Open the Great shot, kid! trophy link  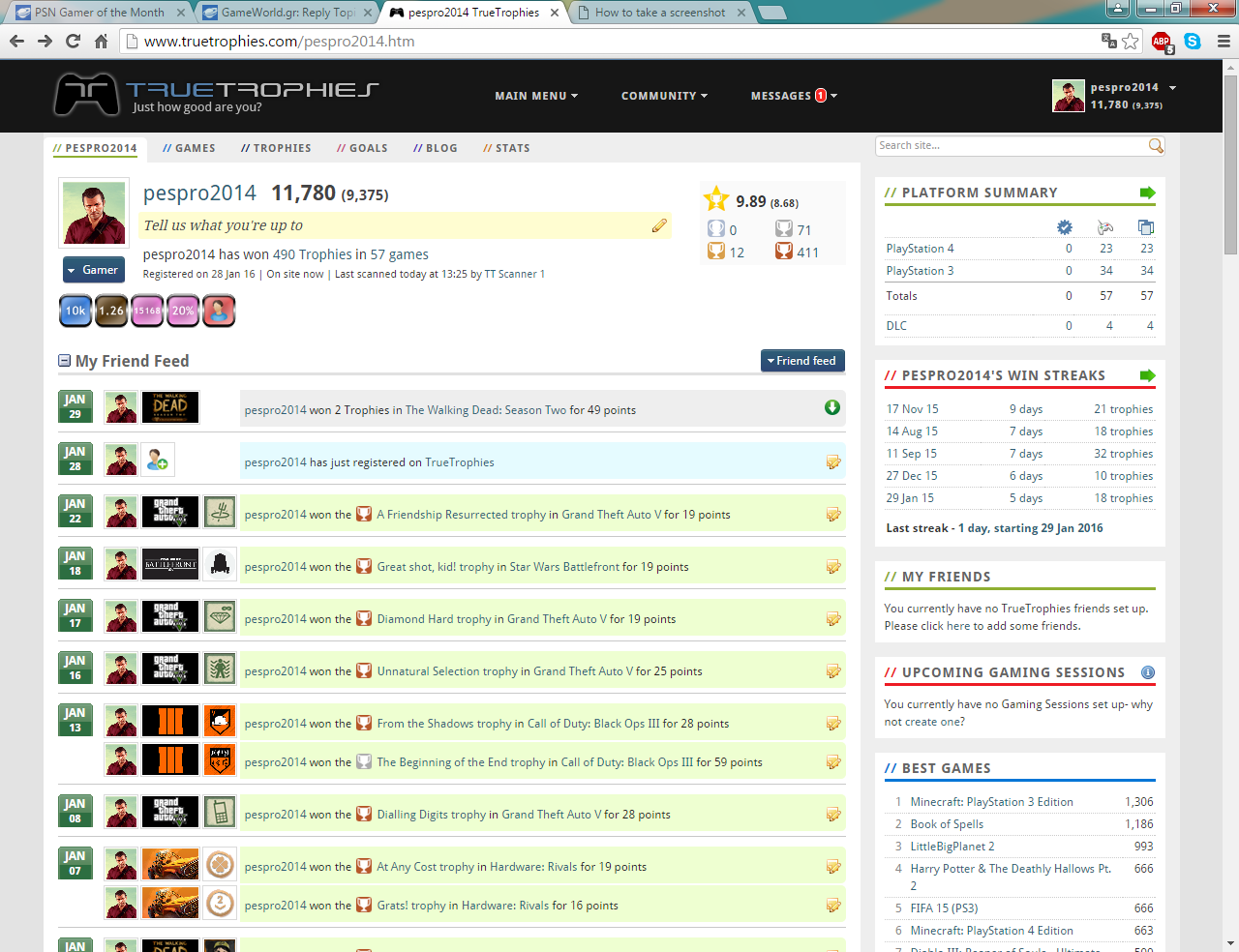pos(436,567)
